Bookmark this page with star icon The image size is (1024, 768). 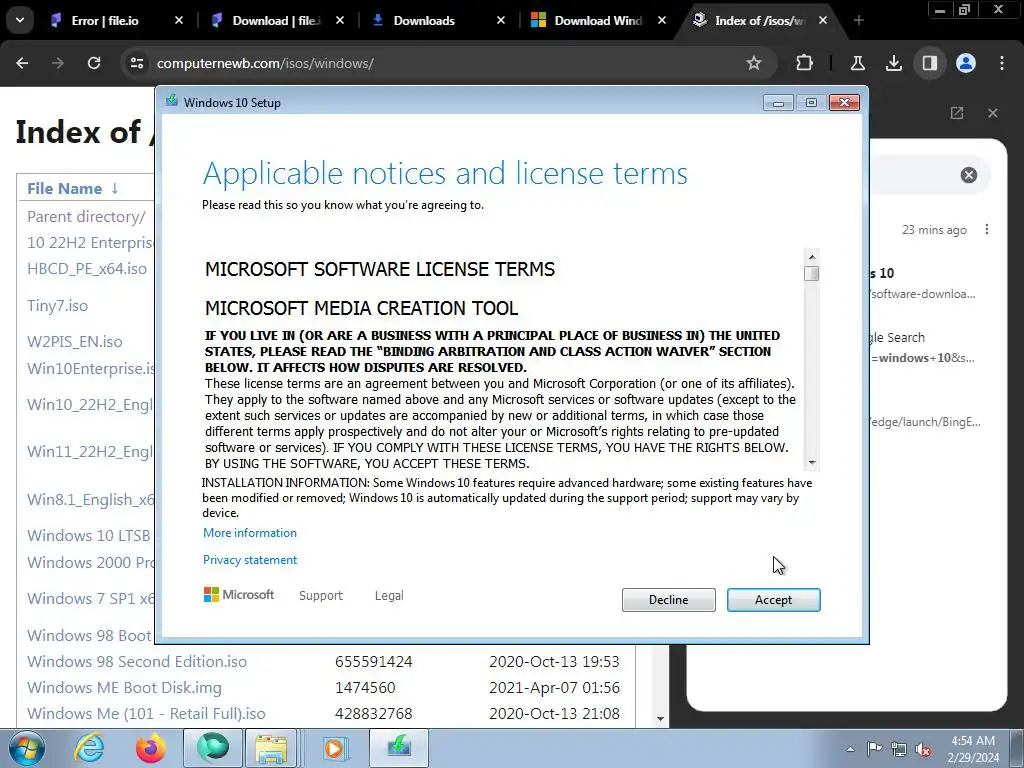[x=754, y=63]
